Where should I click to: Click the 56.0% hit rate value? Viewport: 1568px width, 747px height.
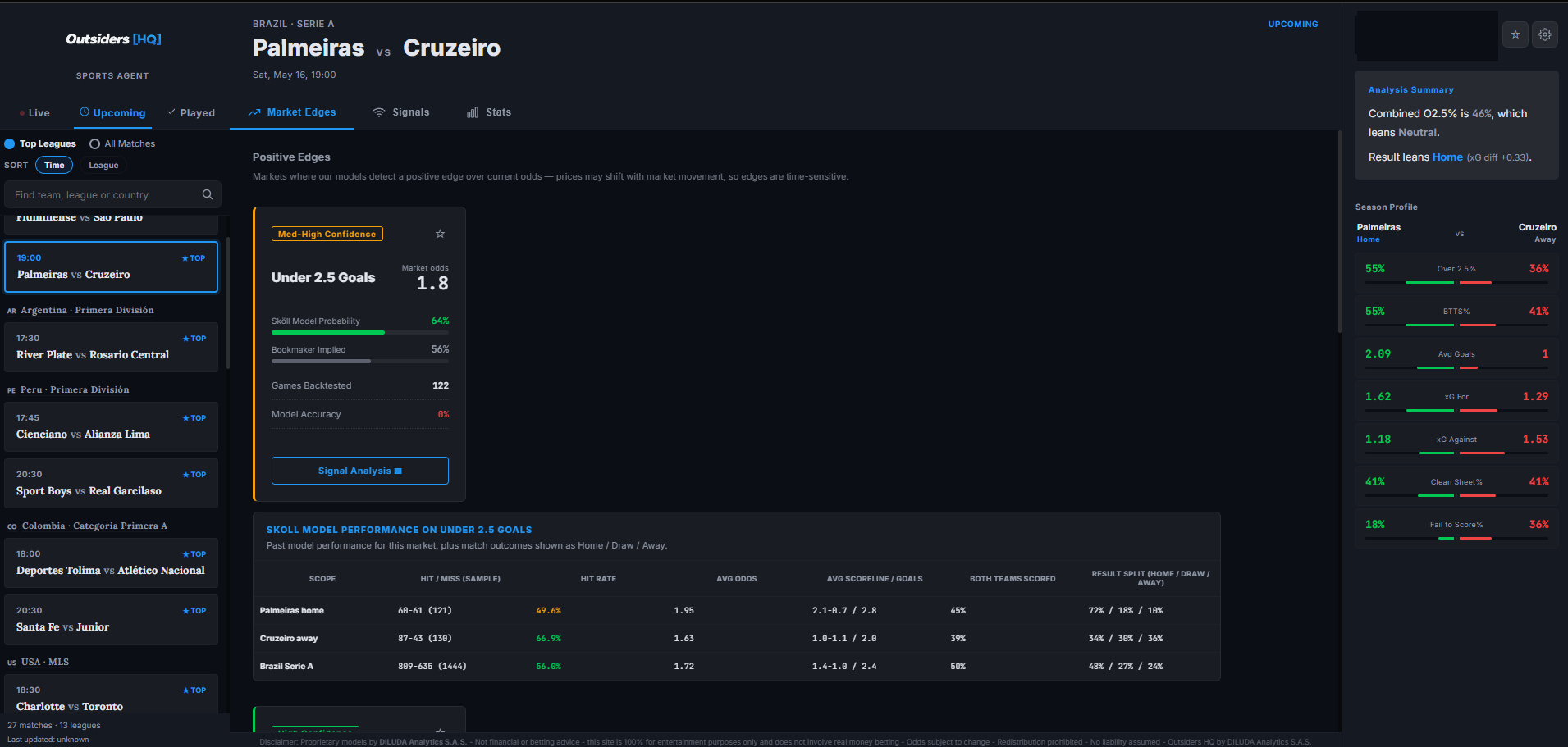549,666
